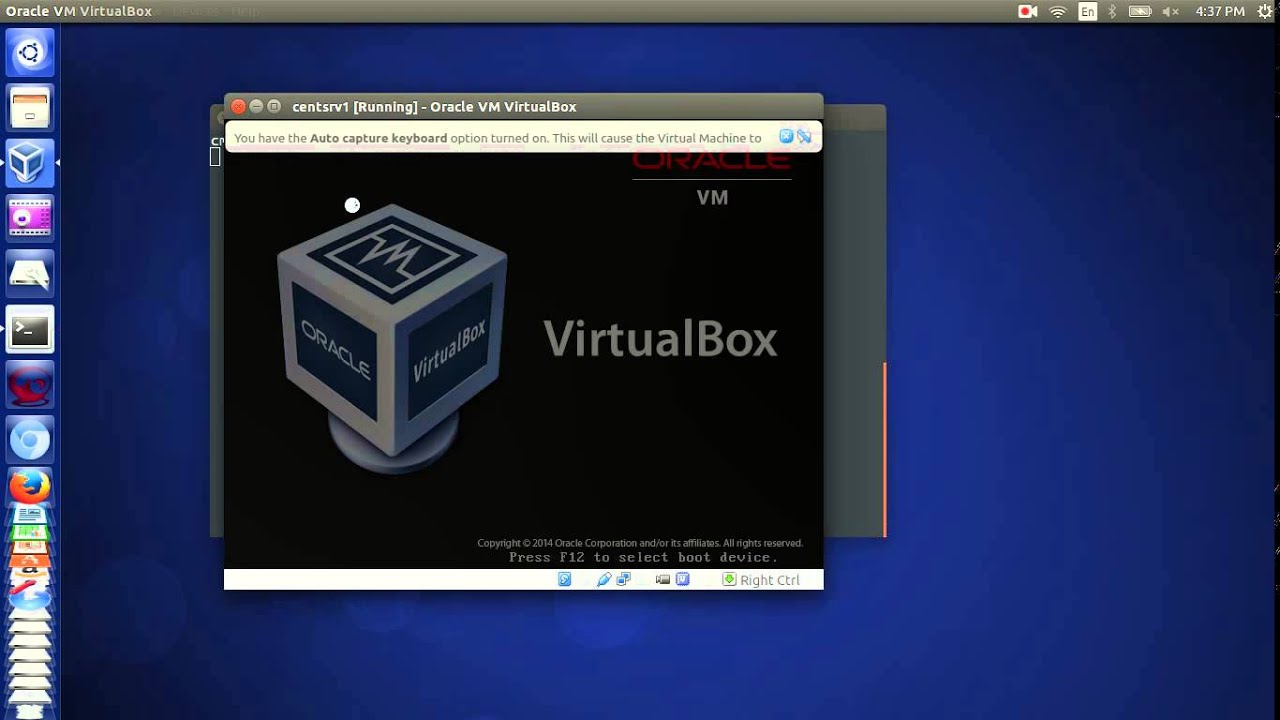This screenshot has width=1280, height=720.
Task: Open the system power gear menu
Action: point(1263,11)
